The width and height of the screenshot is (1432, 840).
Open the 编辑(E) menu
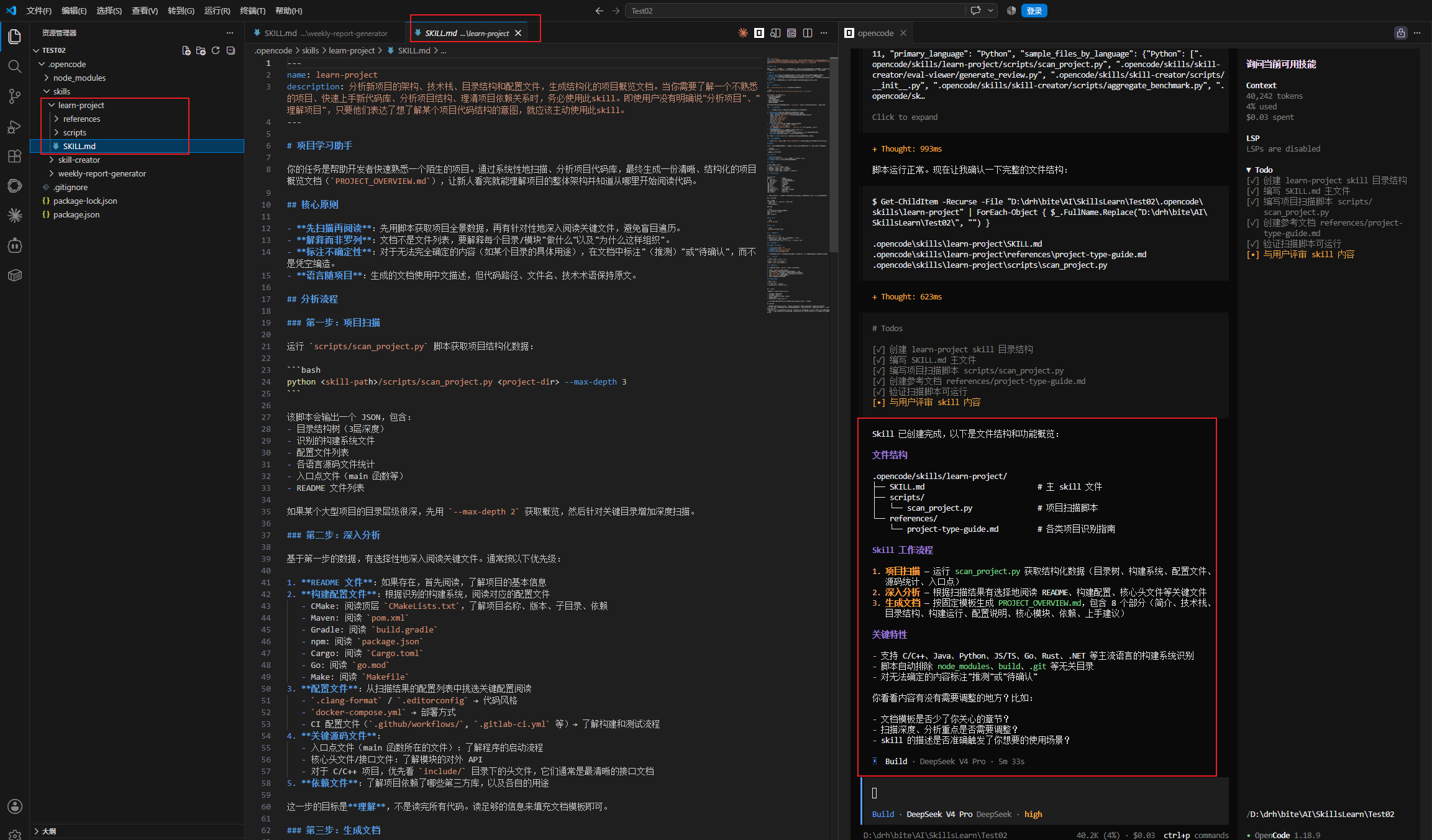pos(74,11)
